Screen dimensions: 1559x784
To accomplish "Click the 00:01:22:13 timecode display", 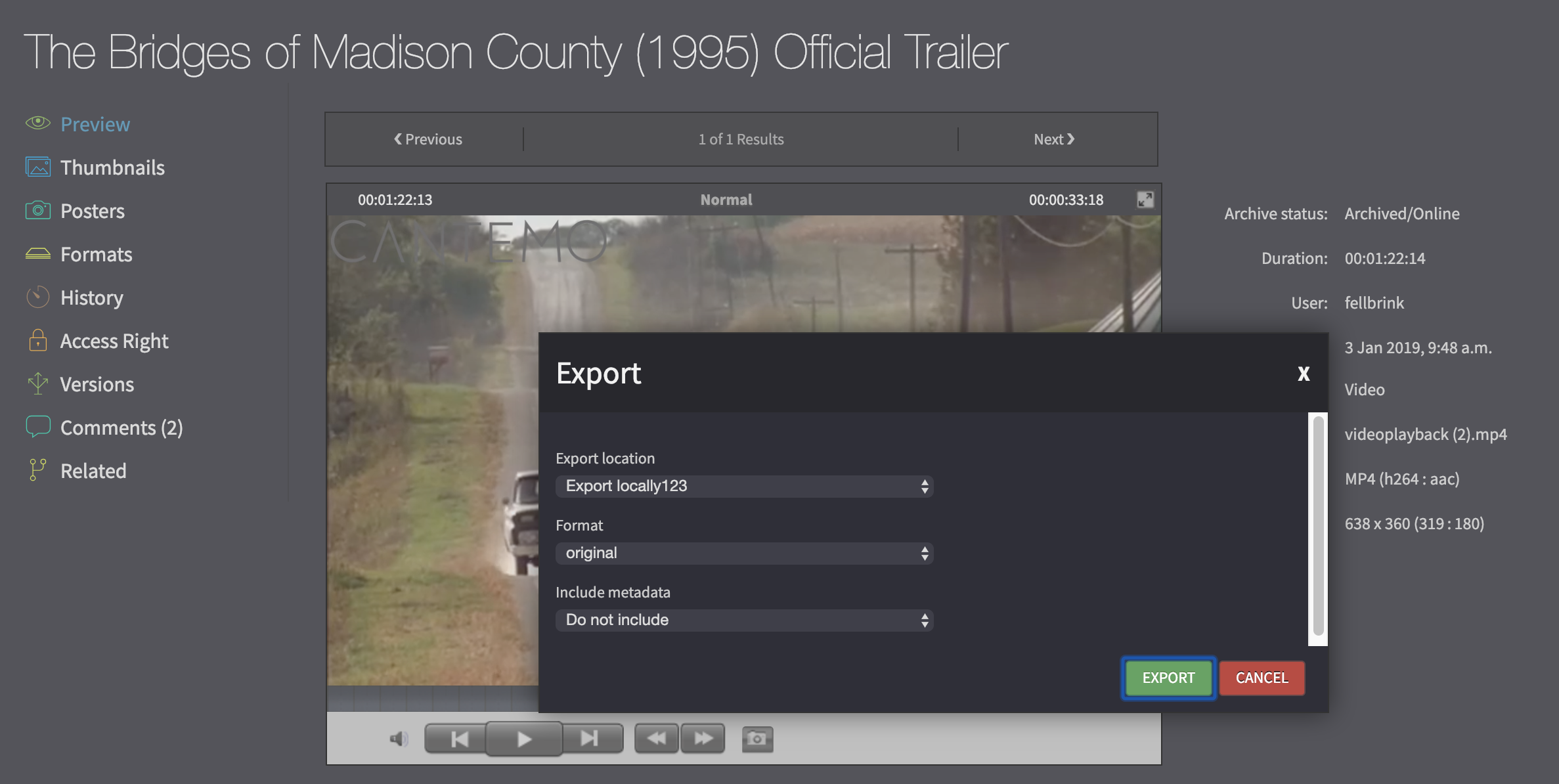I will [395, 200].
